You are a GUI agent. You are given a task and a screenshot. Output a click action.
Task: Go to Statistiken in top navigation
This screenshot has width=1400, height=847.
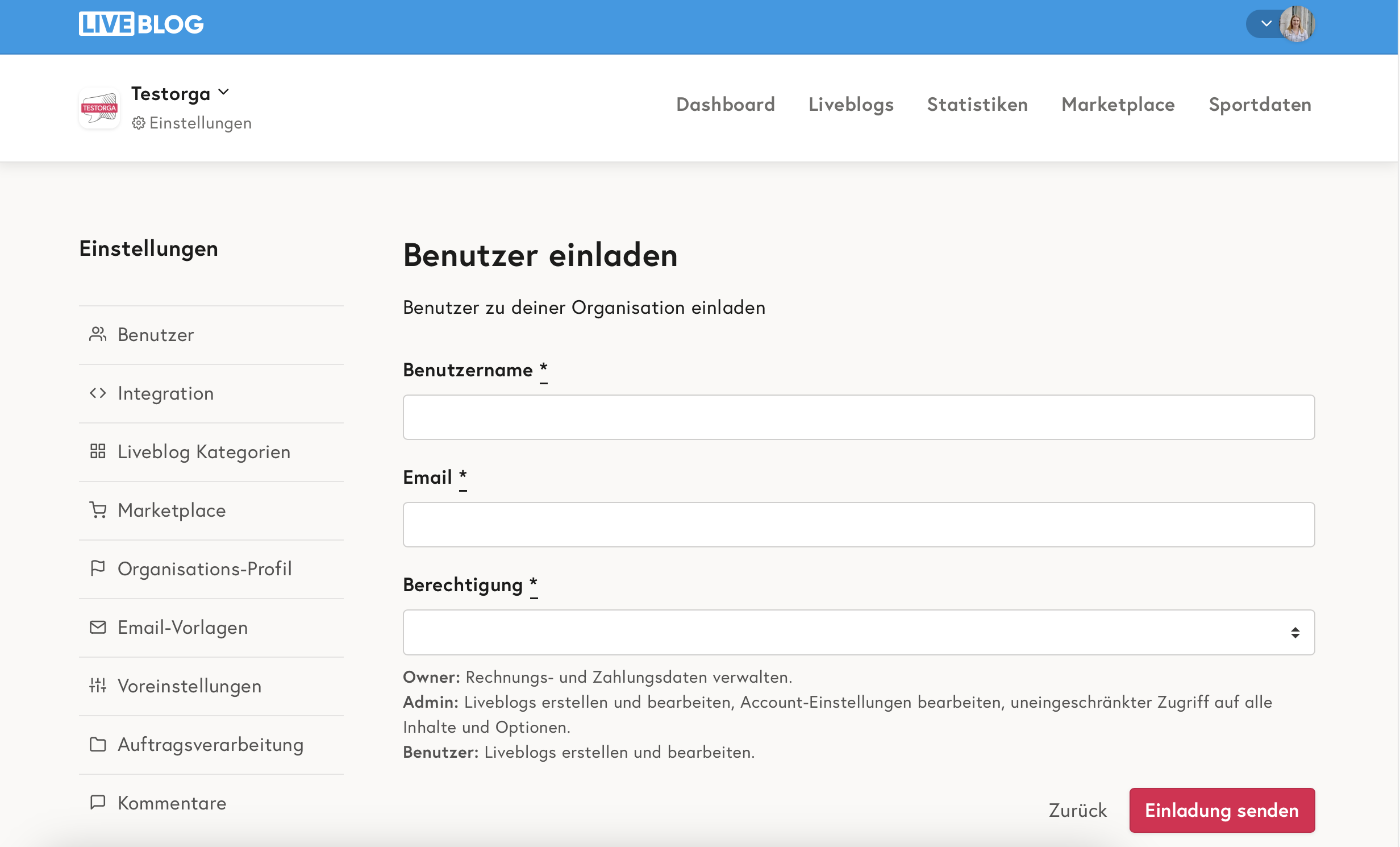977,105
